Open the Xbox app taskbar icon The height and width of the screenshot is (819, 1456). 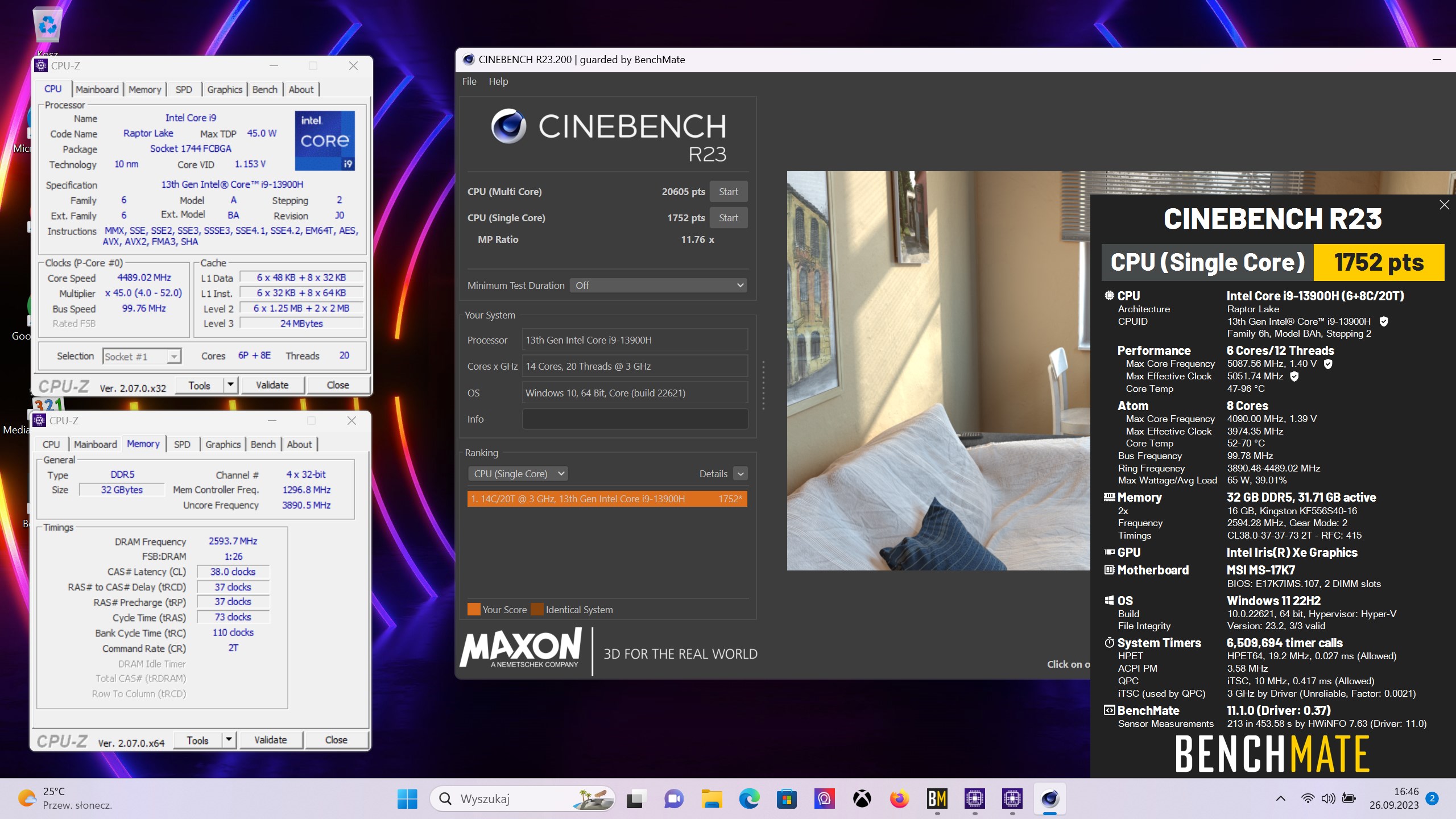(x=862, y=799)
